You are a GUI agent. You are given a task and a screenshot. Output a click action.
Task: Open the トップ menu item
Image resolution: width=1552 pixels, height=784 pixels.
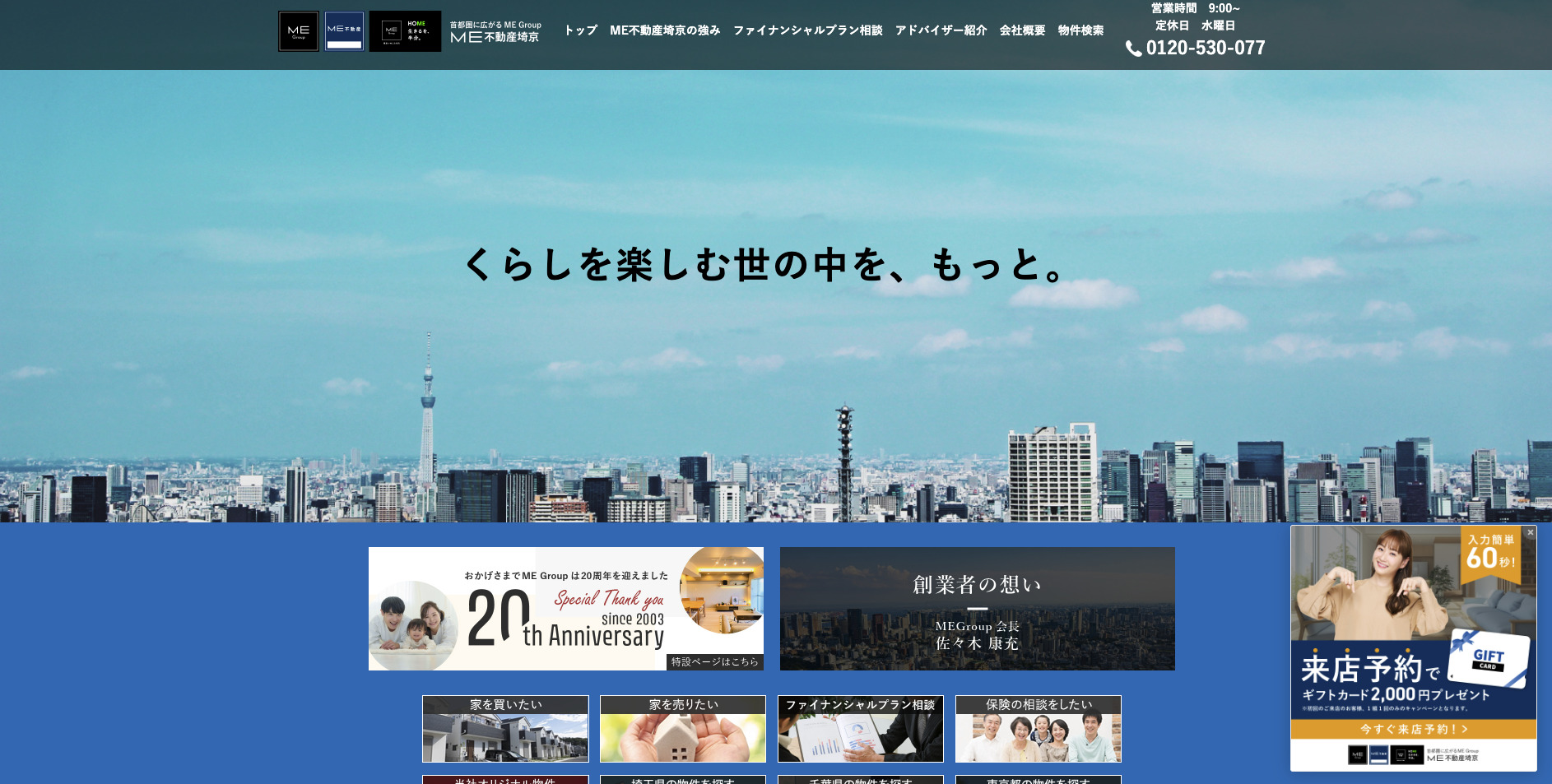tap(579, 30)
